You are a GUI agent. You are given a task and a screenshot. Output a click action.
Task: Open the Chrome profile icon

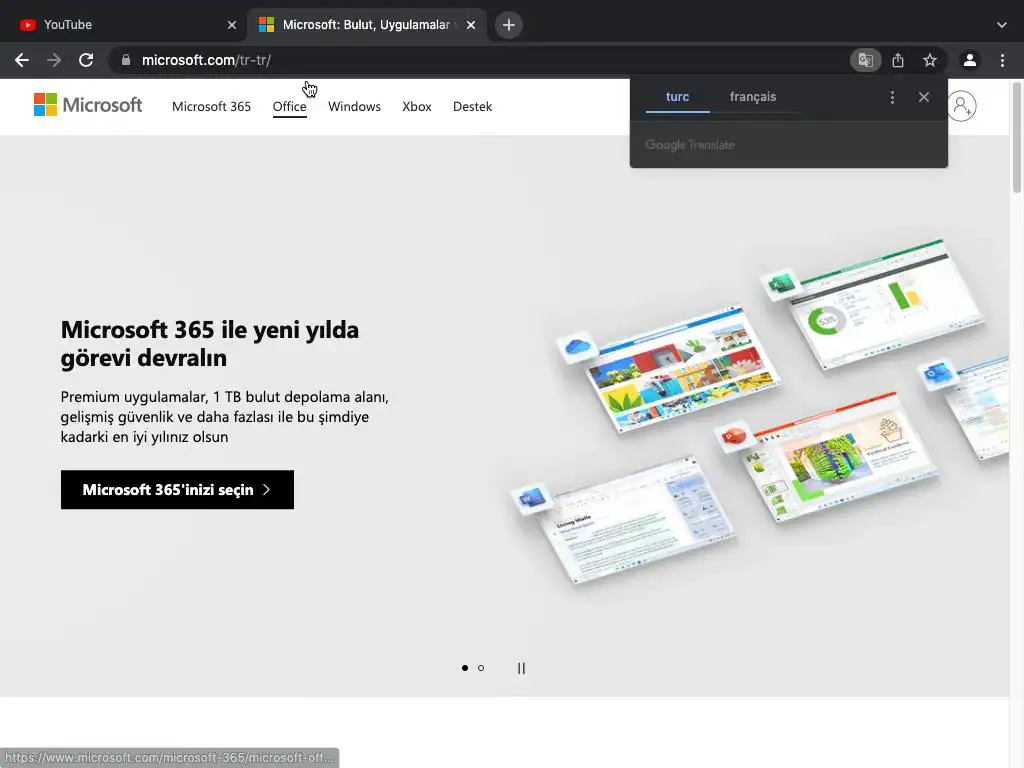pyautogui.click(x=970, y=60)
